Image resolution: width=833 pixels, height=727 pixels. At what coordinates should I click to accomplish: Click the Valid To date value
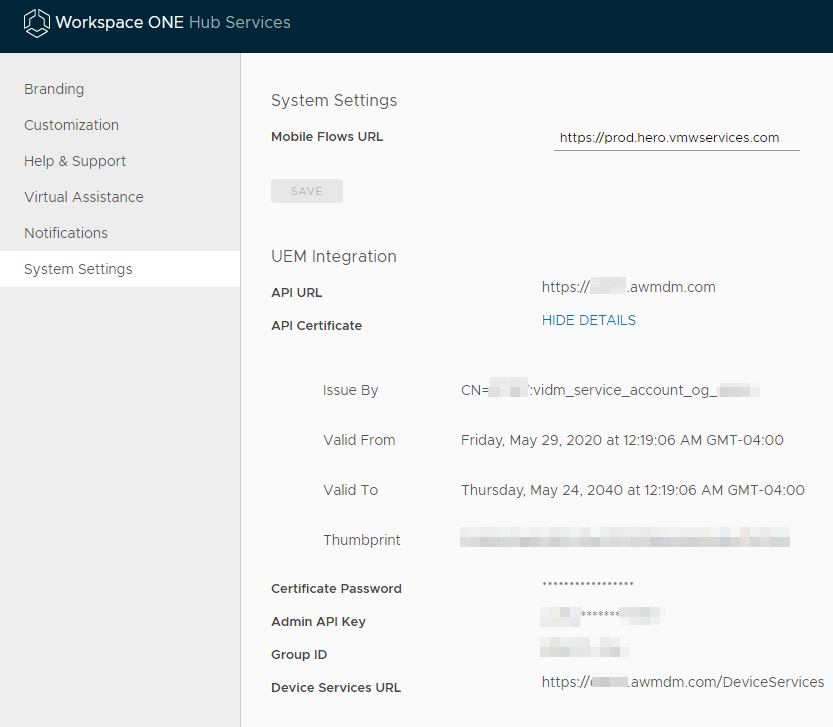click(x=632, y=490)
